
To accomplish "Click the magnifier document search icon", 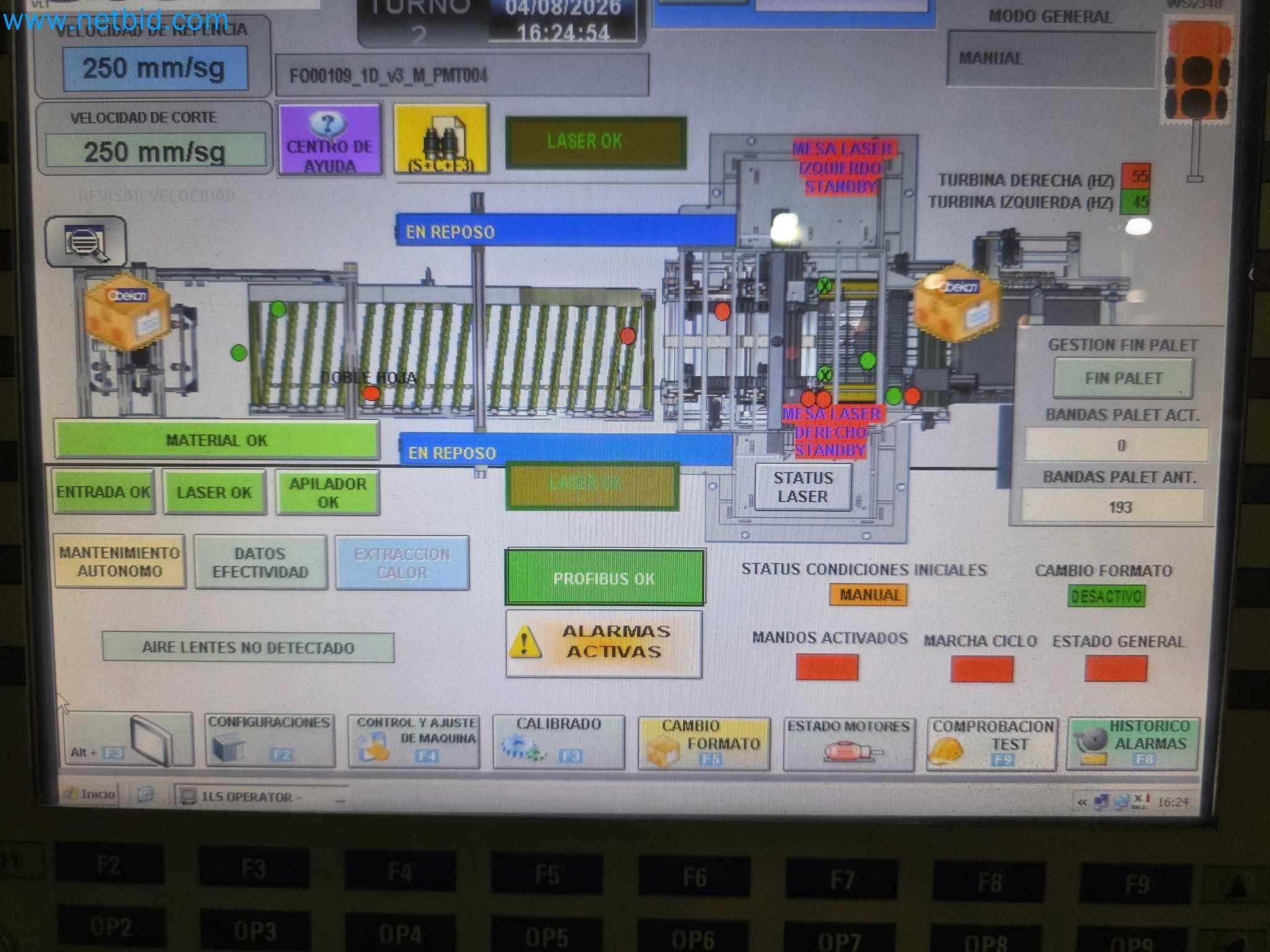I will point(86,241).
